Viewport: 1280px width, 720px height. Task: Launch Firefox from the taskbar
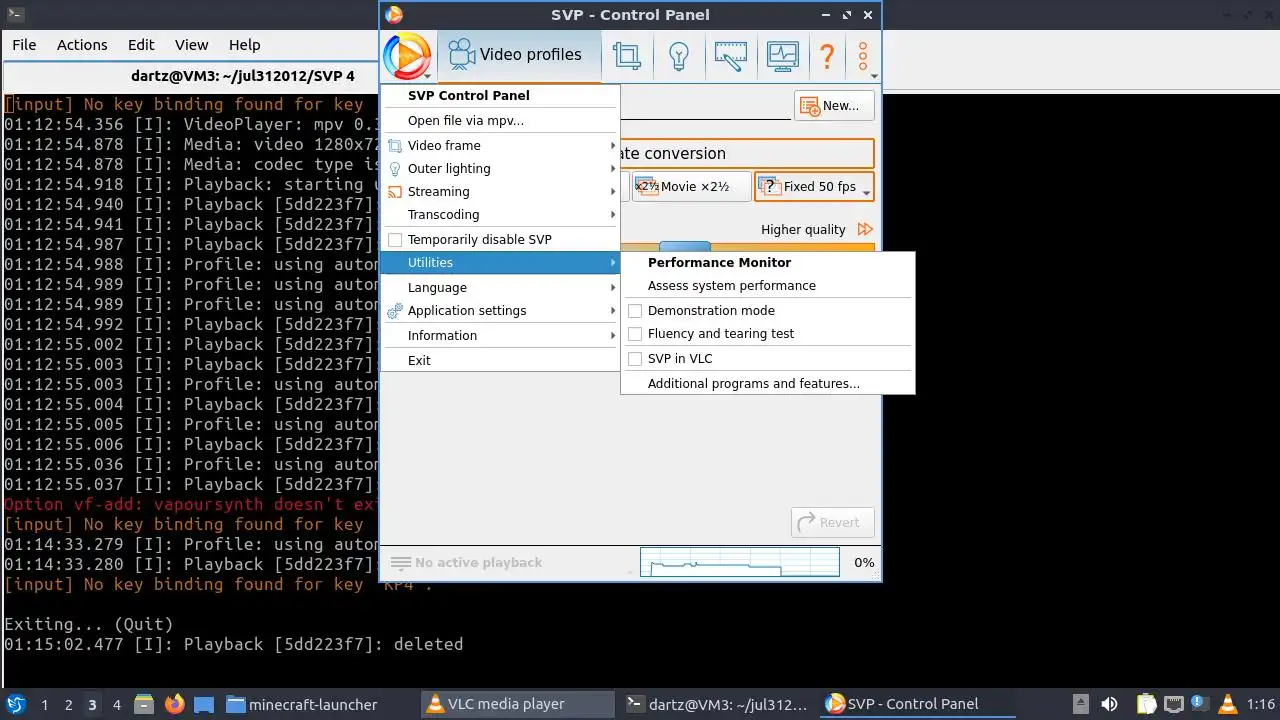[174, 704]
